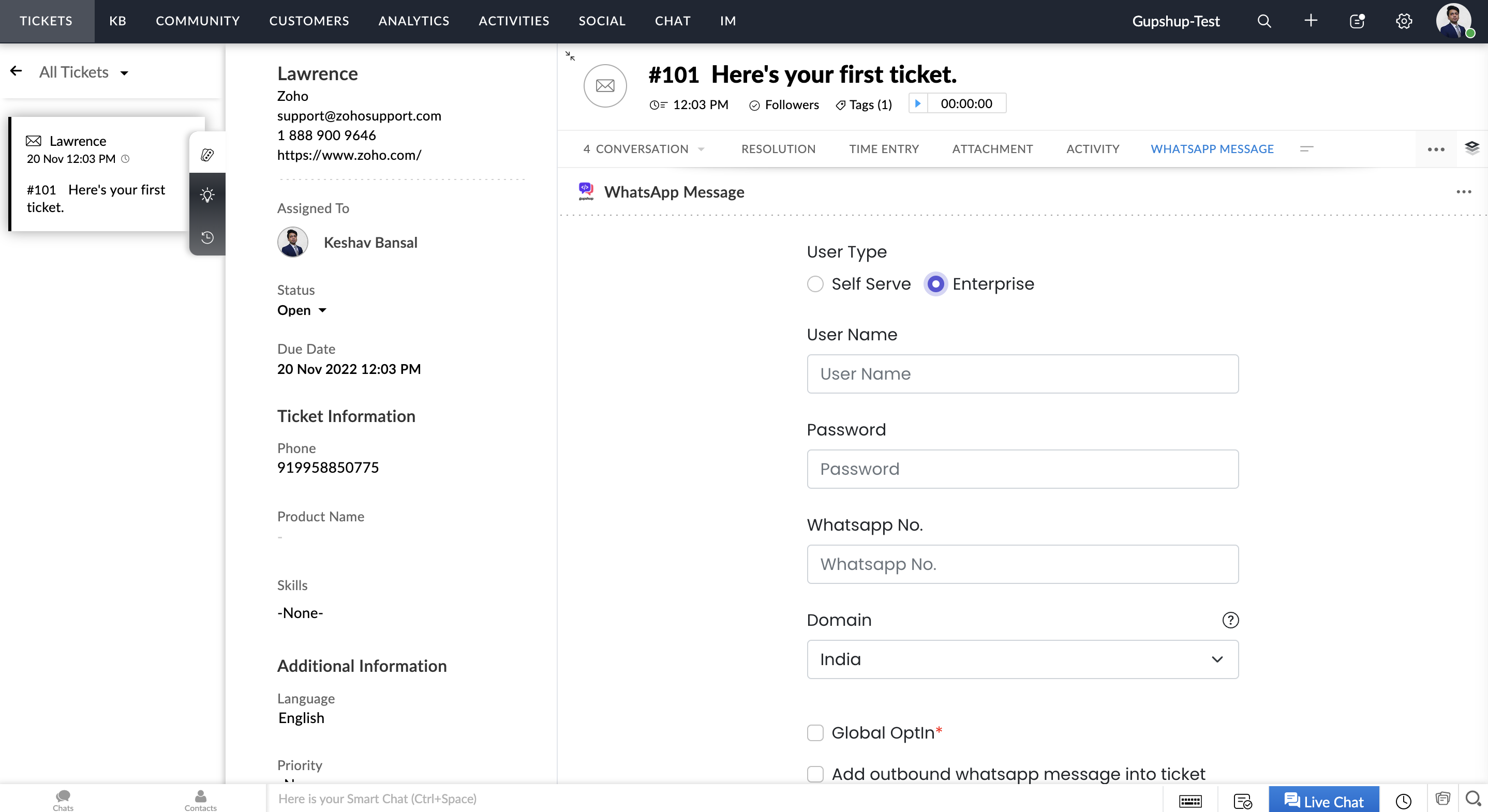This screenshot has height=812, width=1488.
Task: Enable the Global OptIn checkbox
Action: coord(815,732)
